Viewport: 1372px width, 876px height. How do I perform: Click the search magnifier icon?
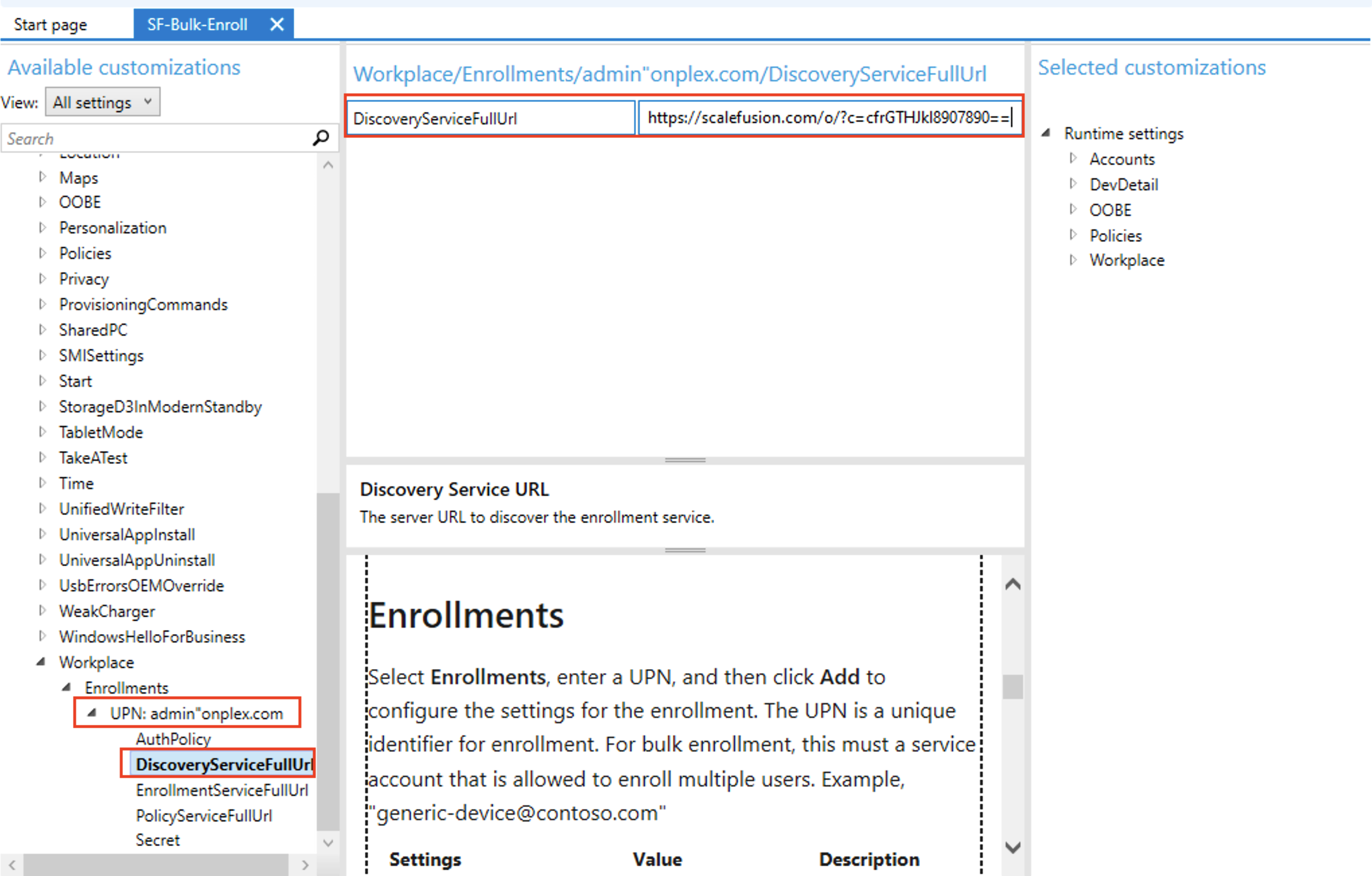[x=321, y=138]
